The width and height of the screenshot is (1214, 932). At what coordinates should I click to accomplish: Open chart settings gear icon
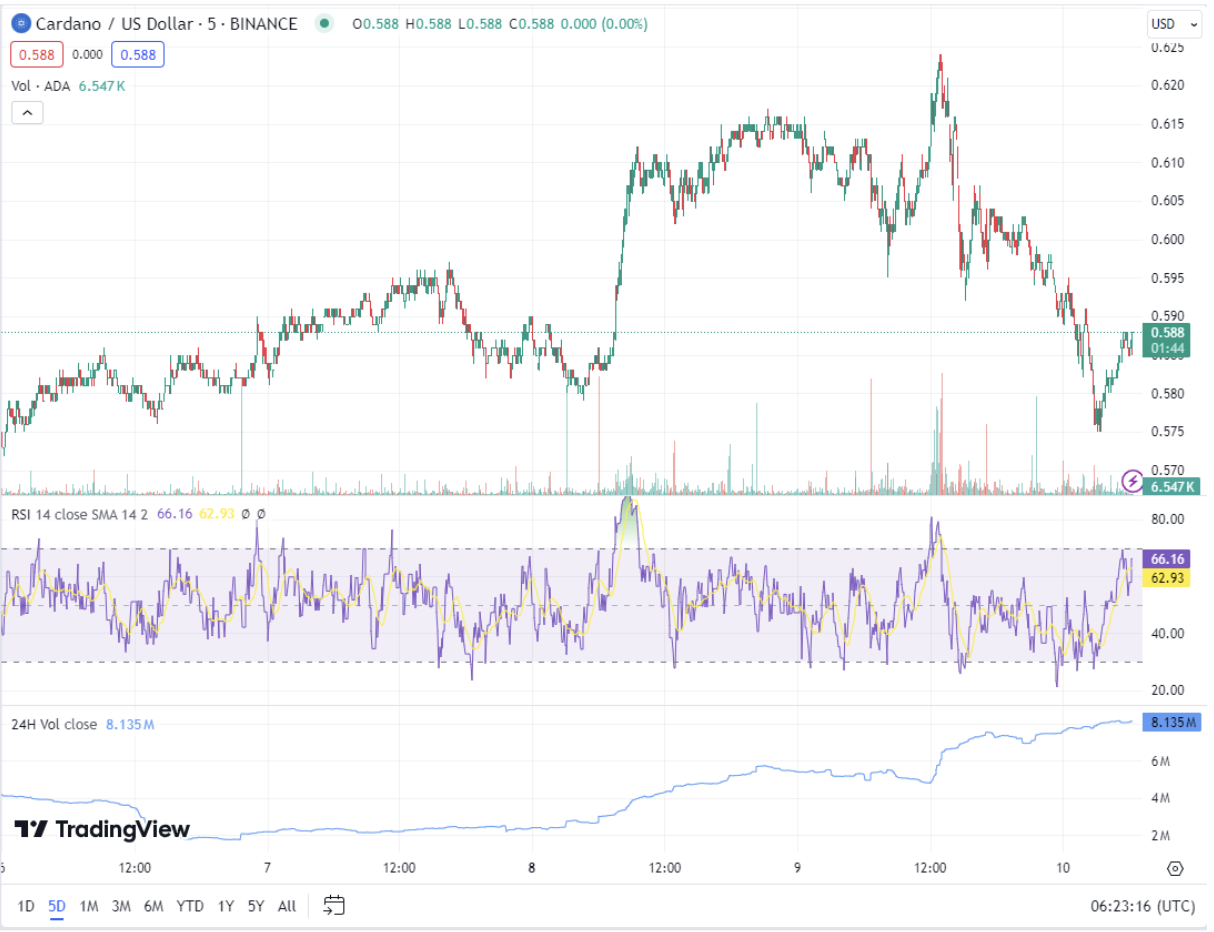click(x=1175, y=868)
